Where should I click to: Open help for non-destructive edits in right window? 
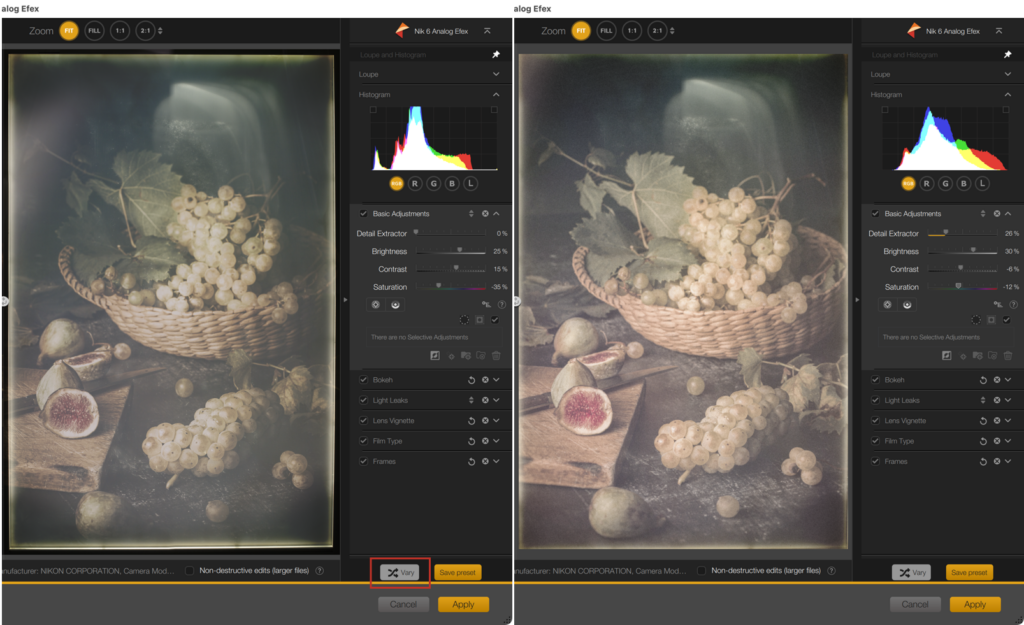[x=831, y=570]
